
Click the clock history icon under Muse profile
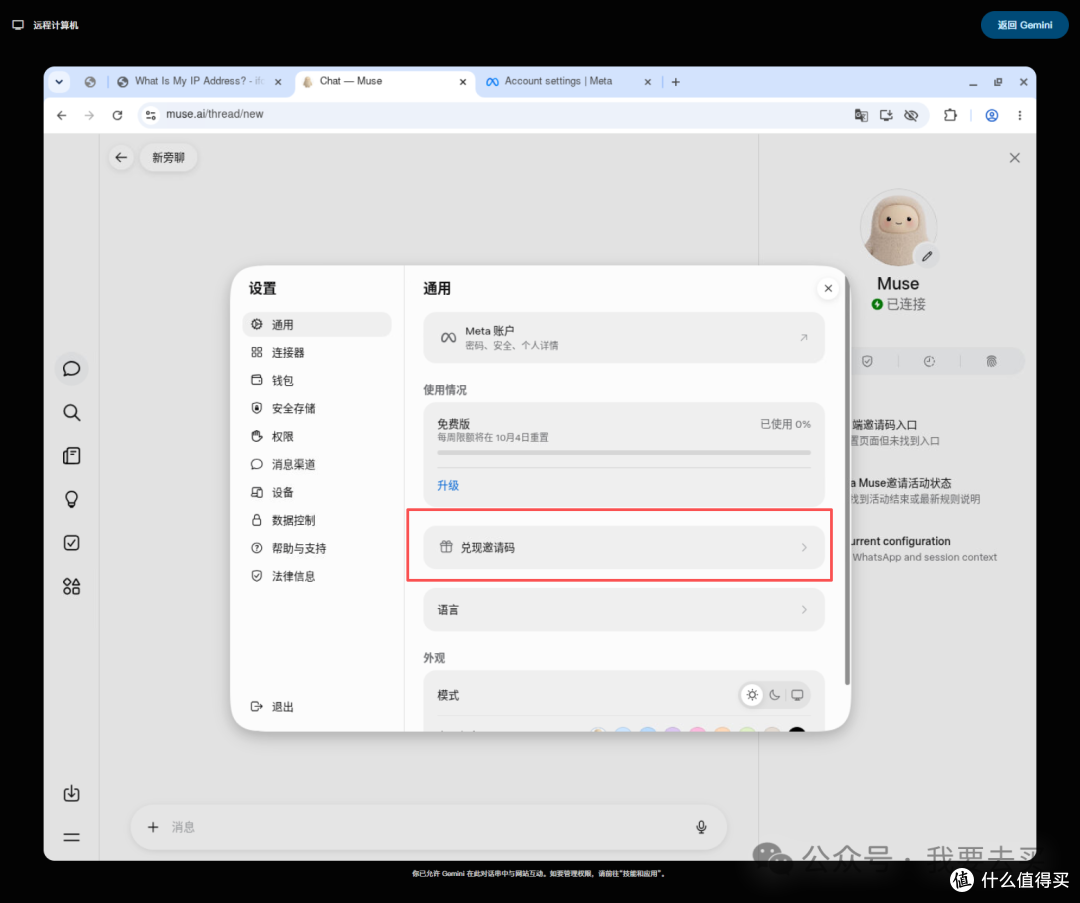(x=929, y=361)
